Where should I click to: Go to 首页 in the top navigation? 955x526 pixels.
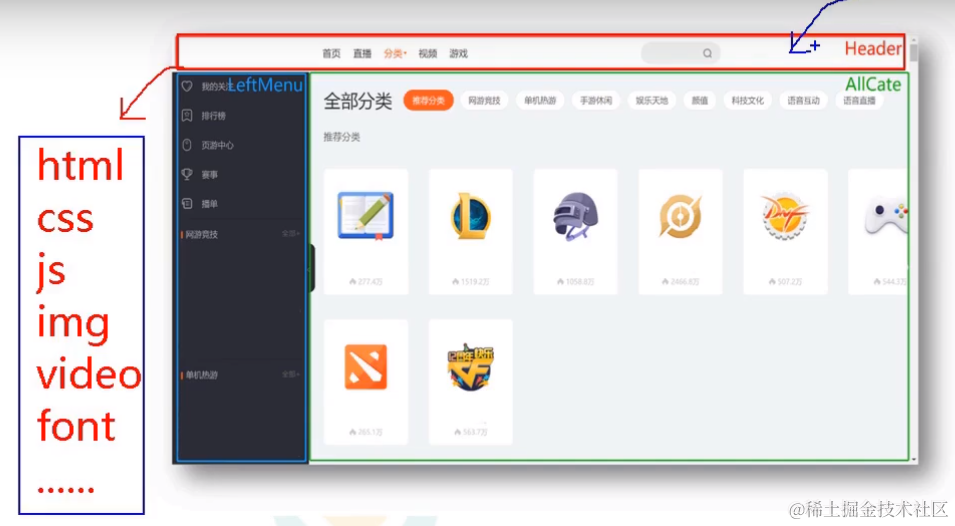331,54
